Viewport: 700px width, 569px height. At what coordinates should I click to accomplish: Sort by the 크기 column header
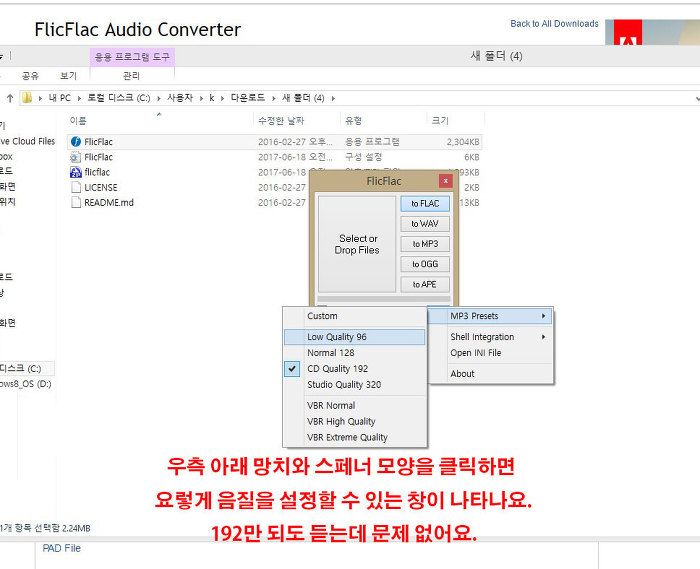455,120
